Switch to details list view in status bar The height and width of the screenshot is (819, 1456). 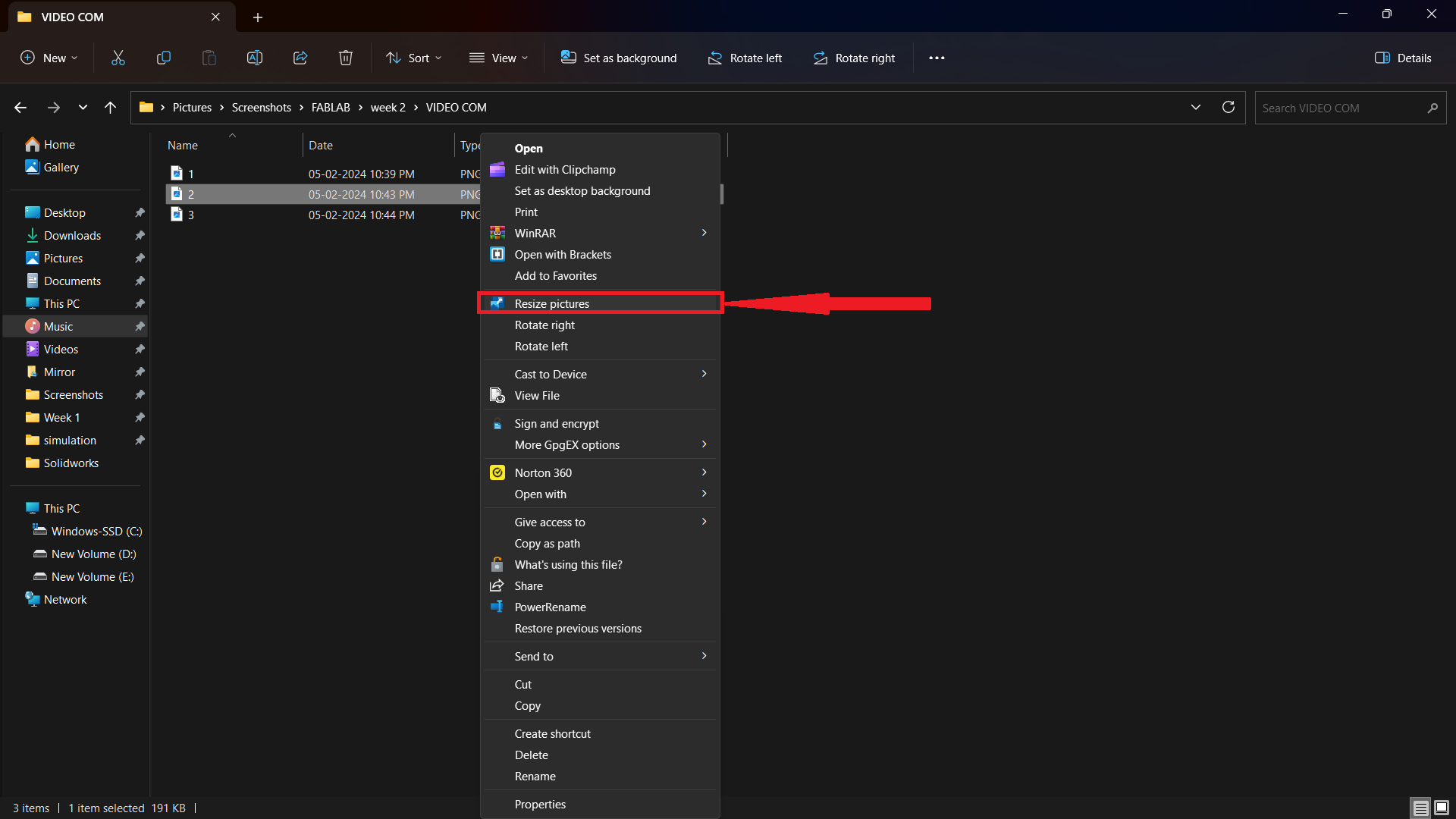coord(1420,808)
